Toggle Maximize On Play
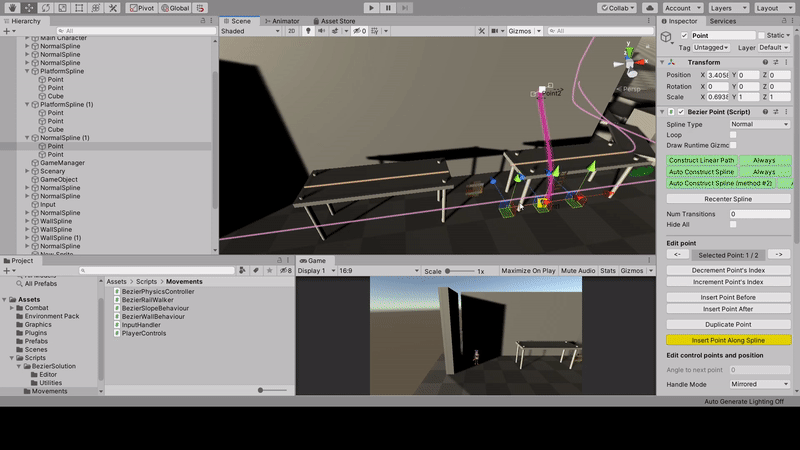This screenshot has width=800, height=450. (x=528, y=270)
